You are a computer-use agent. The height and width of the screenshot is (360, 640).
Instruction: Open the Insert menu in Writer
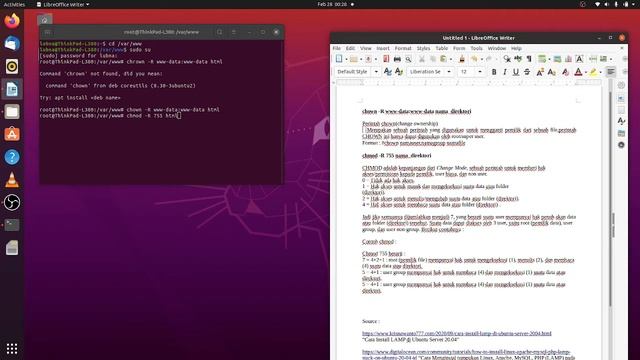[383, 48]
